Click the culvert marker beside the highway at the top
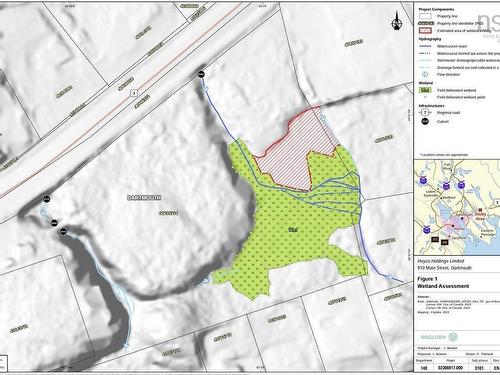Viewport: 500px width, 375px height. pos(201,74)
